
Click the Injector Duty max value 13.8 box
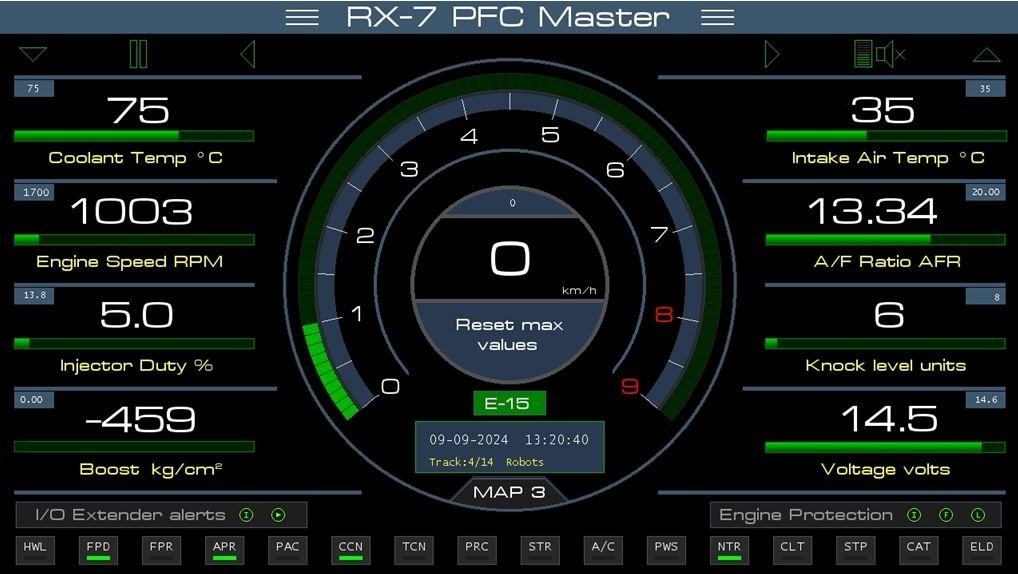(x=34, y=295)
